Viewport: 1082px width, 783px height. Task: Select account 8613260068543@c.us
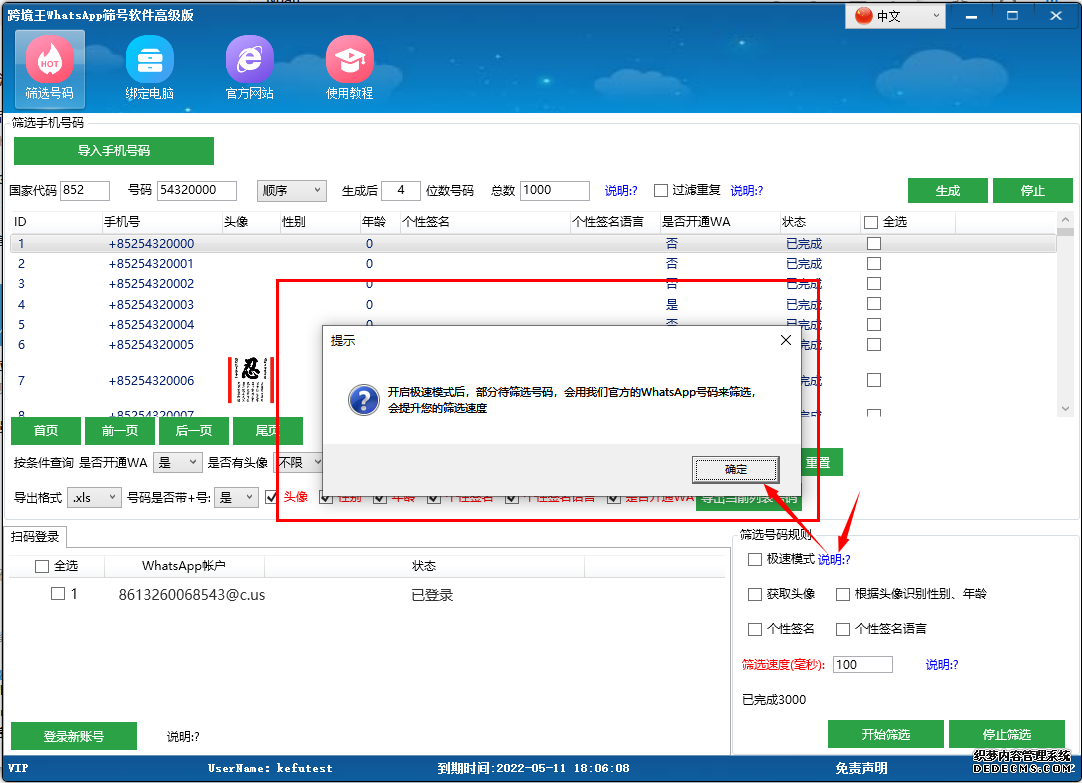coord(192,595)
